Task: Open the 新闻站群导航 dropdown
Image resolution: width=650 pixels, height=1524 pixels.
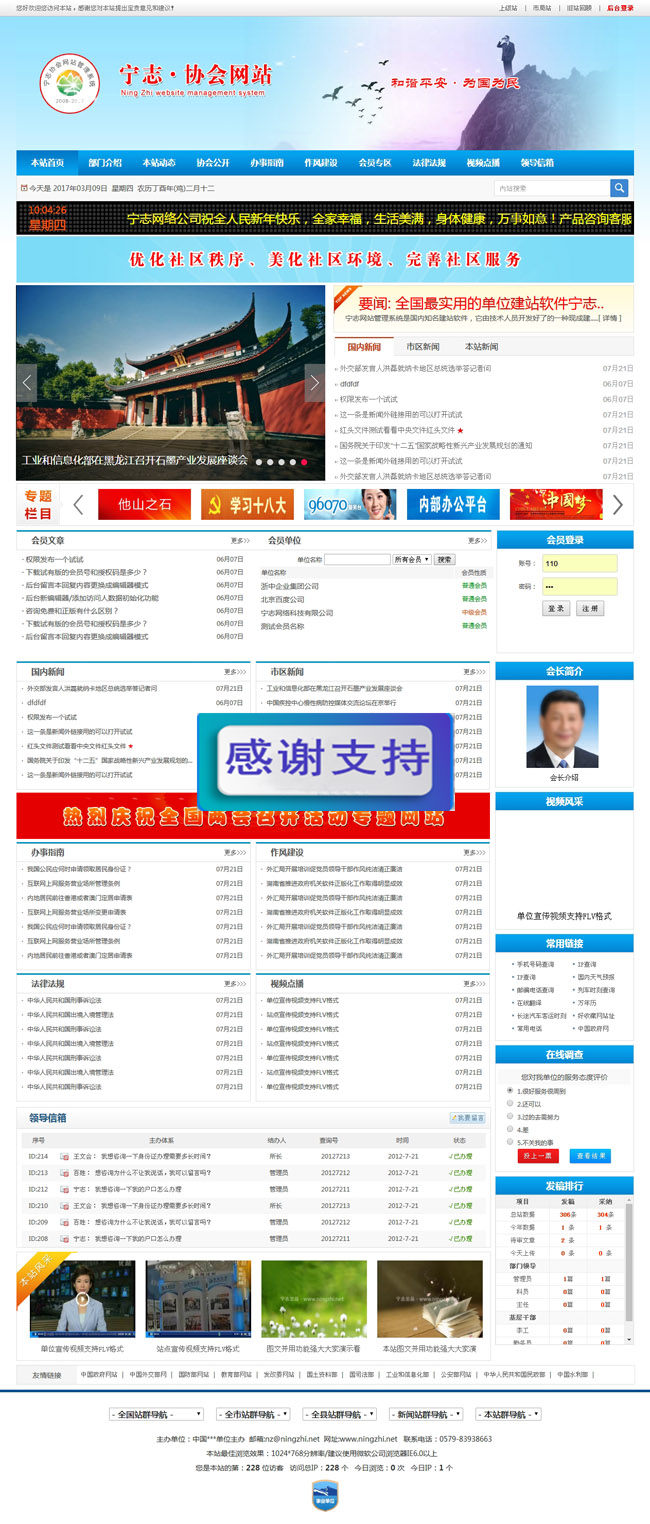Action: pos(425,1414)
